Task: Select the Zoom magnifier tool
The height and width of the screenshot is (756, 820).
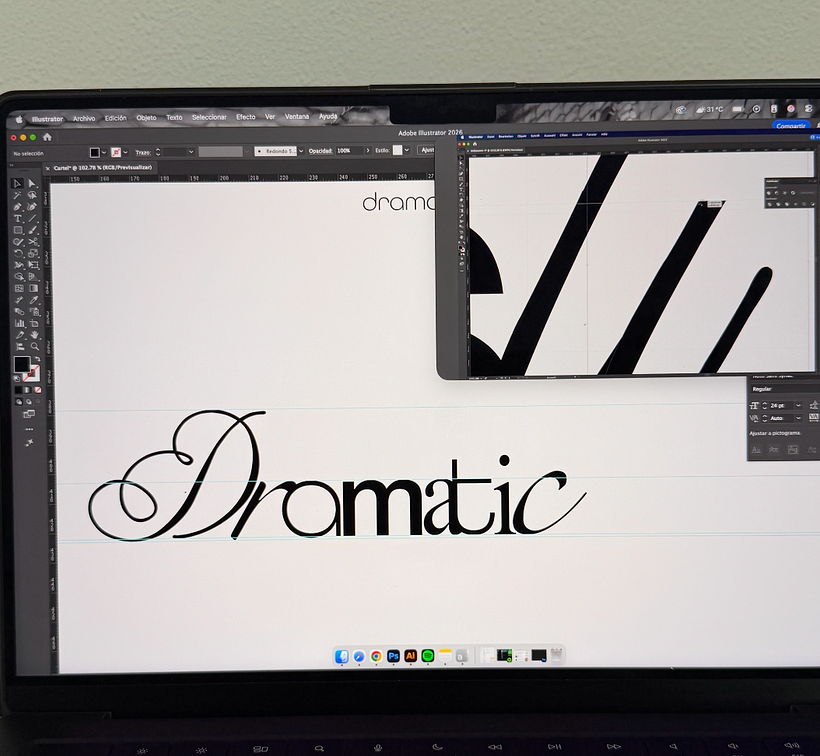Action: (35, 346)
